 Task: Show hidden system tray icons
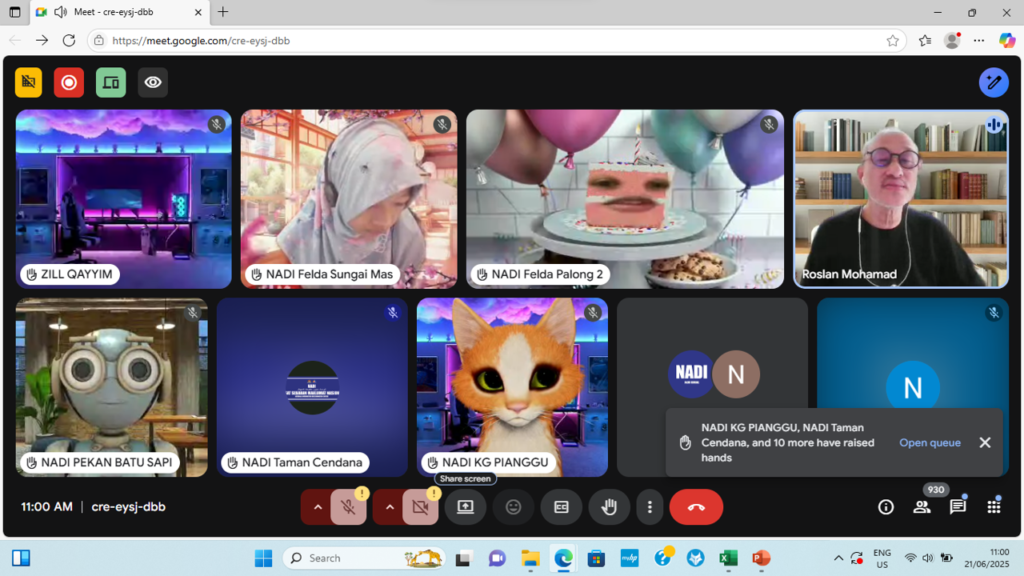pos(838,558)
